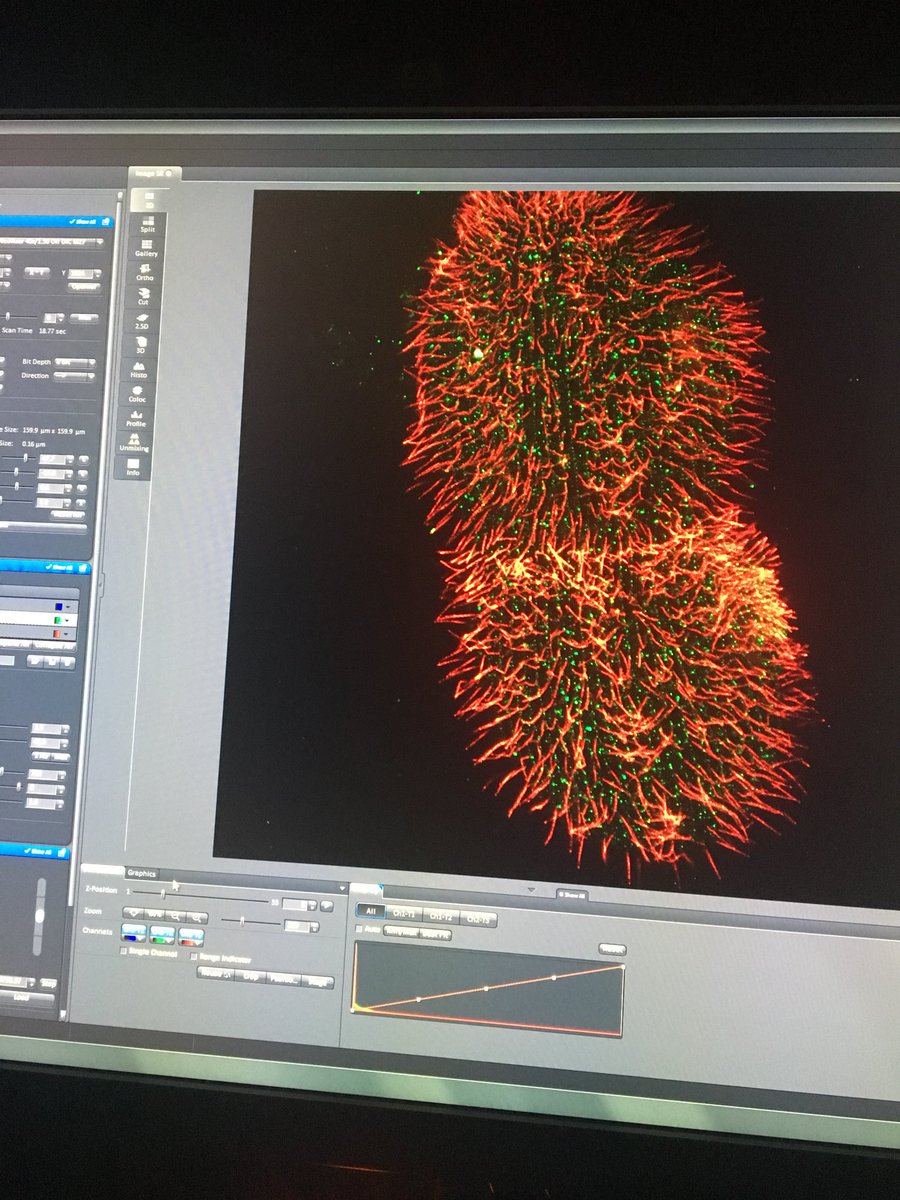Viewport: 900px width, 1200px height.
Task: Toggle the red channel button
Action: pos(191,936)
